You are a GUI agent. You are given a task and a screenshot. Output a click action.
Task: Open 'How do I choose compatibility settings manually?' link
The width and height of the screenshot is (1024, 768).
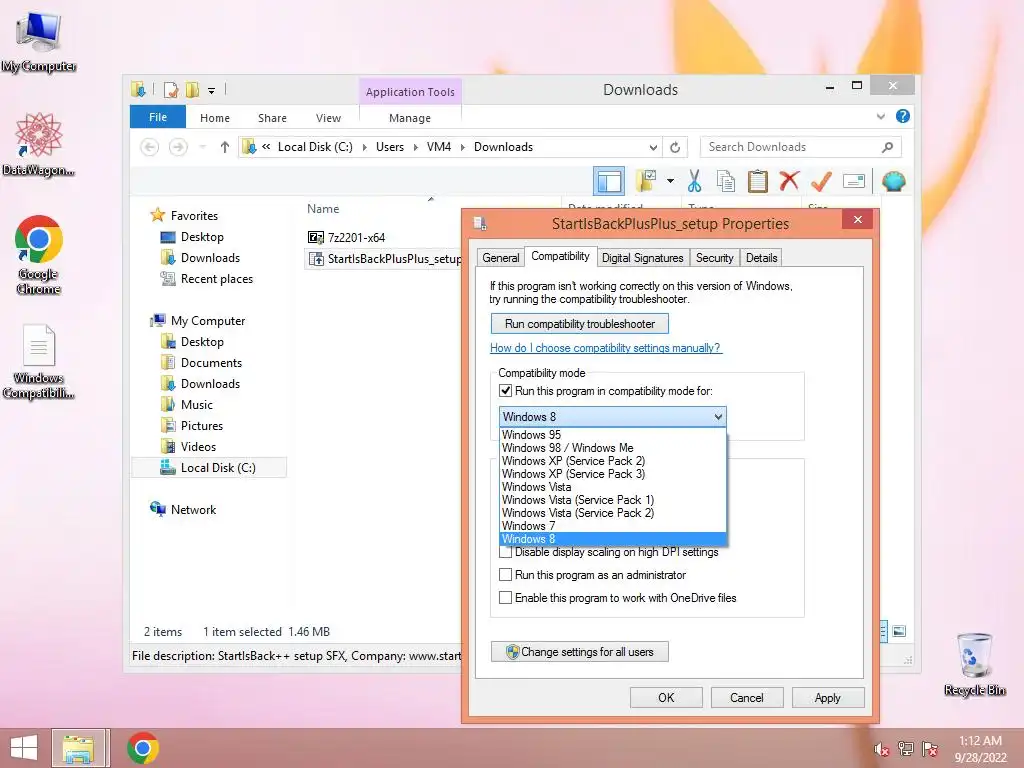point(605,348)
